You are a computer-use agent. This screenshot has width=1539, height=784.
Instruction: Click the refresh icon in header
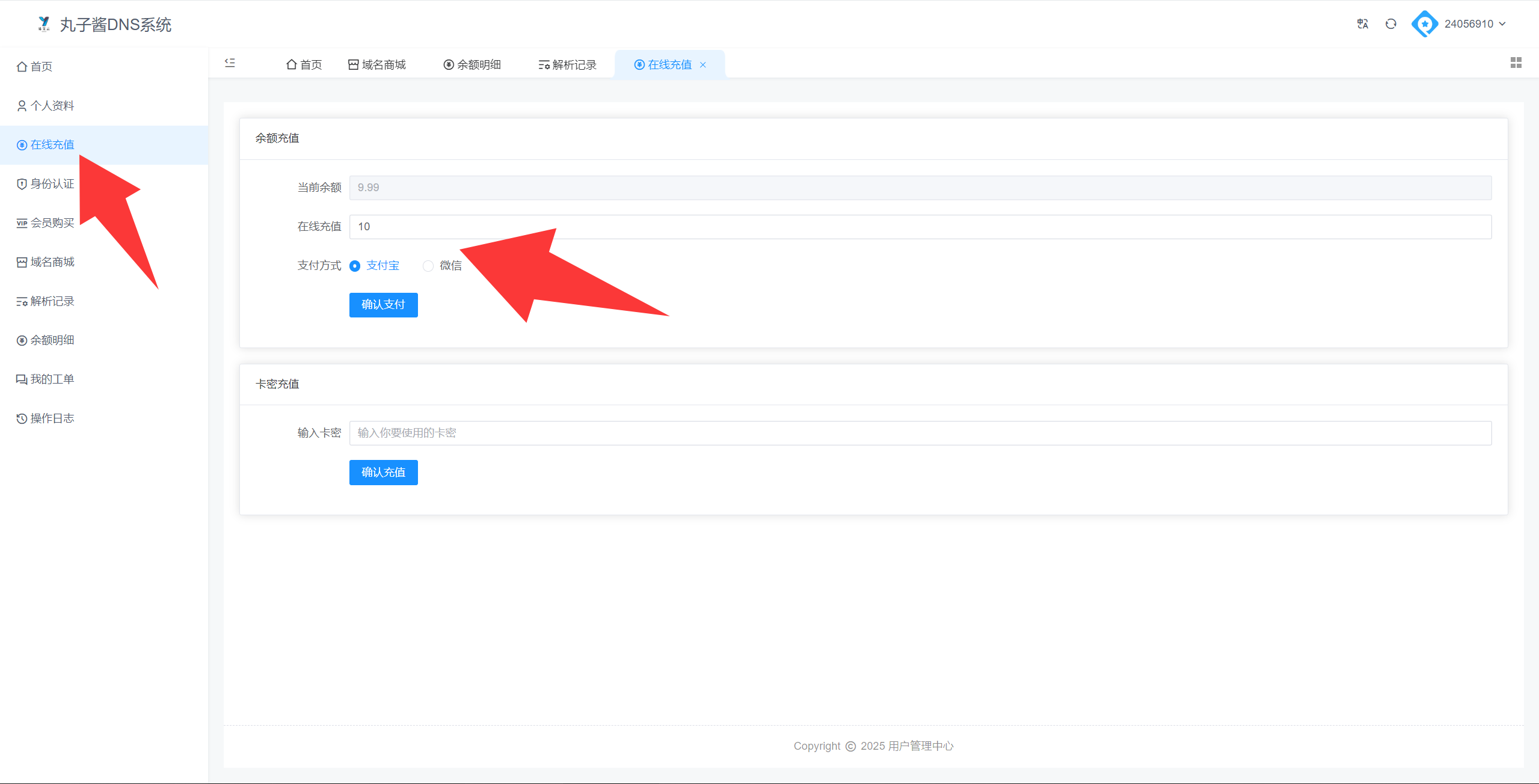pos(1391,24)
